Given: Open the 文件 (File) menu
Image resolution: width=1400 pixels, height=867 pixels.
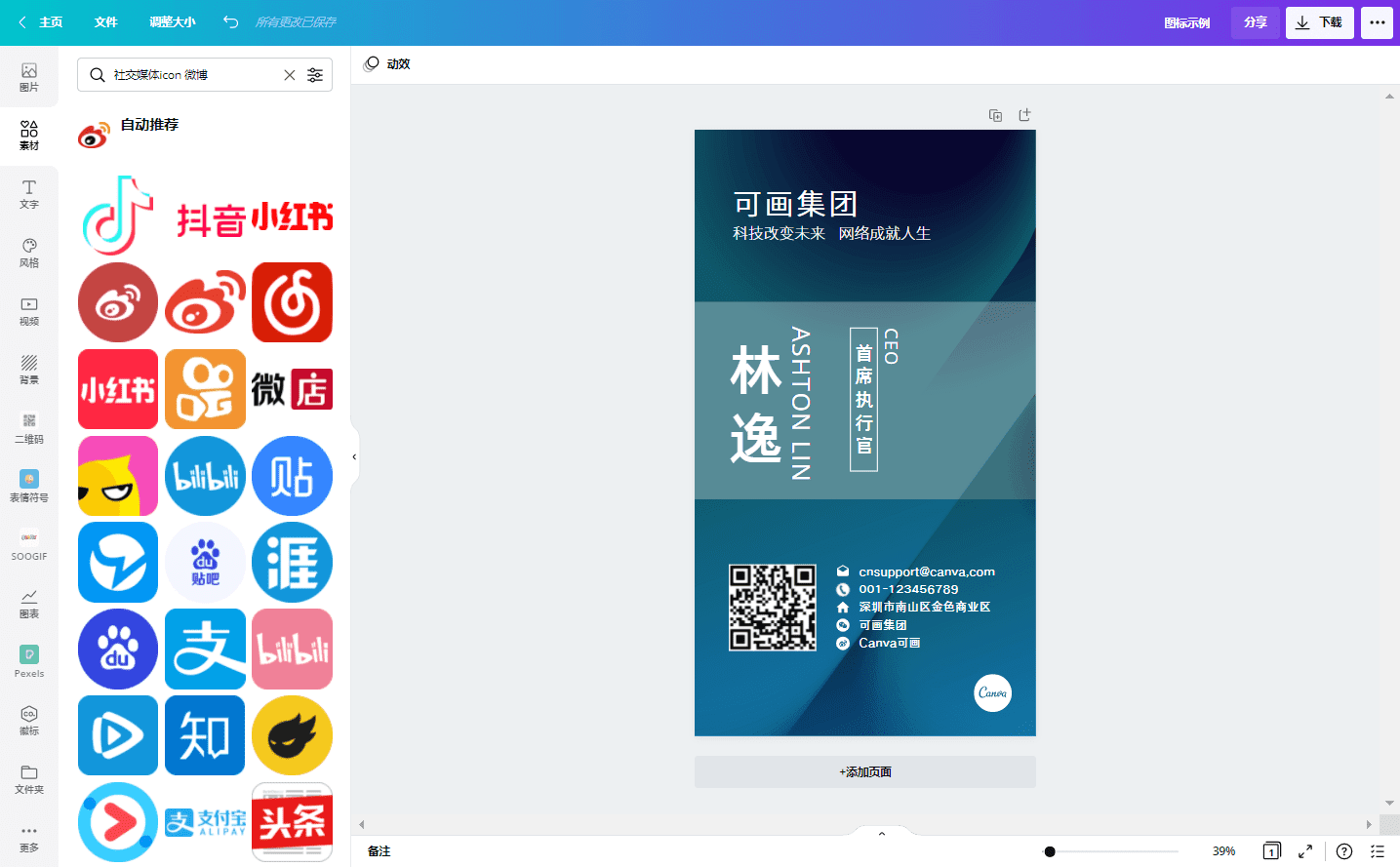Looking at the screenshot, I should tap(106, 21).
